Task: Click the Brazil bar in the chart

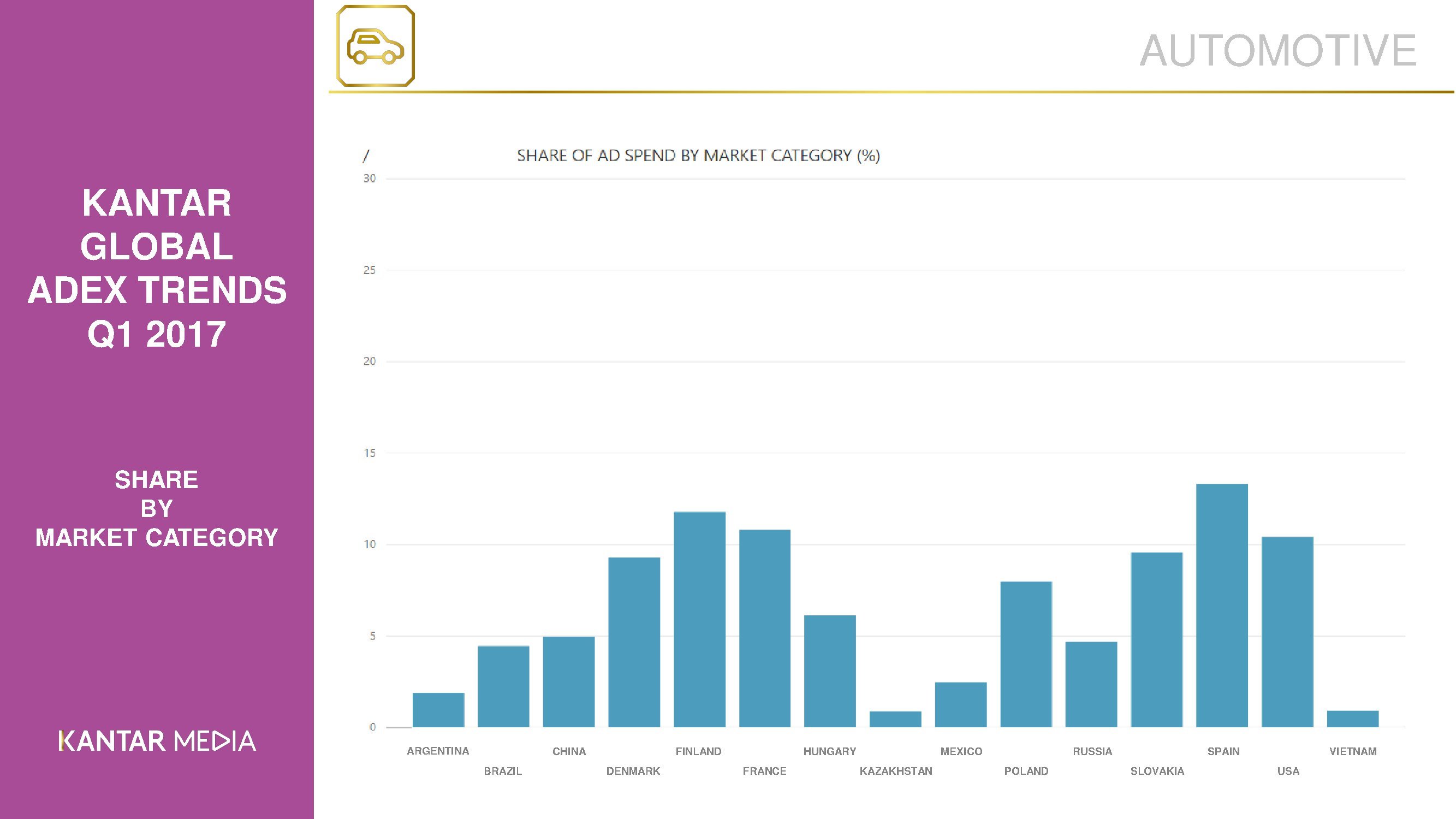Action: (x=503, y=687)
